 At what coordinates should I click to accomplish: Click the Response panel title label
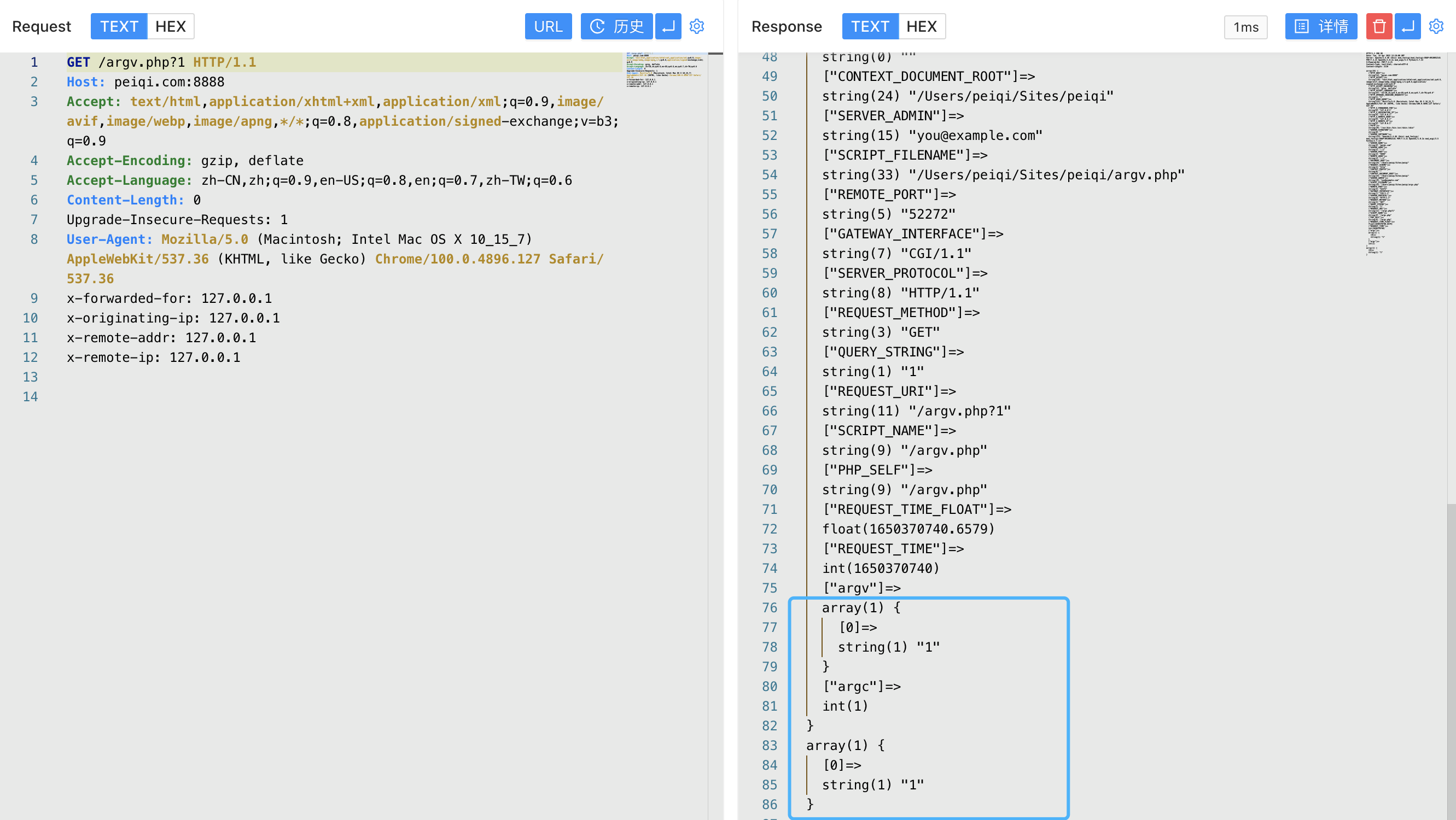click(786, 27)
